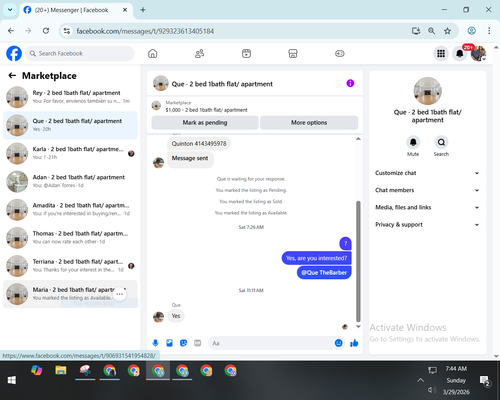Click the More options button

(309, 122)
